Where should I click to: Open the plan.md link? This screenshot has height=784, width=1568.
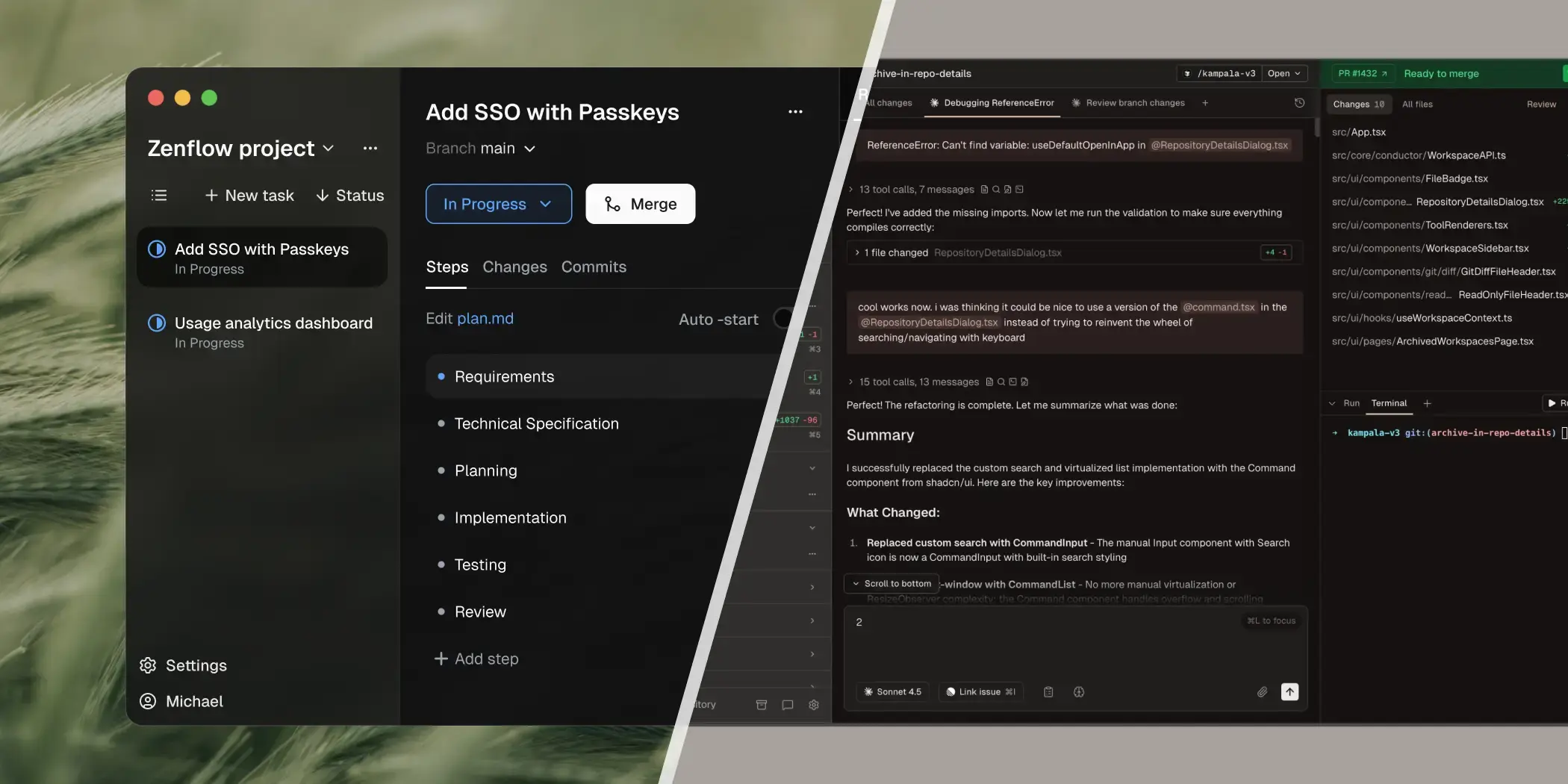click(485, 319)
